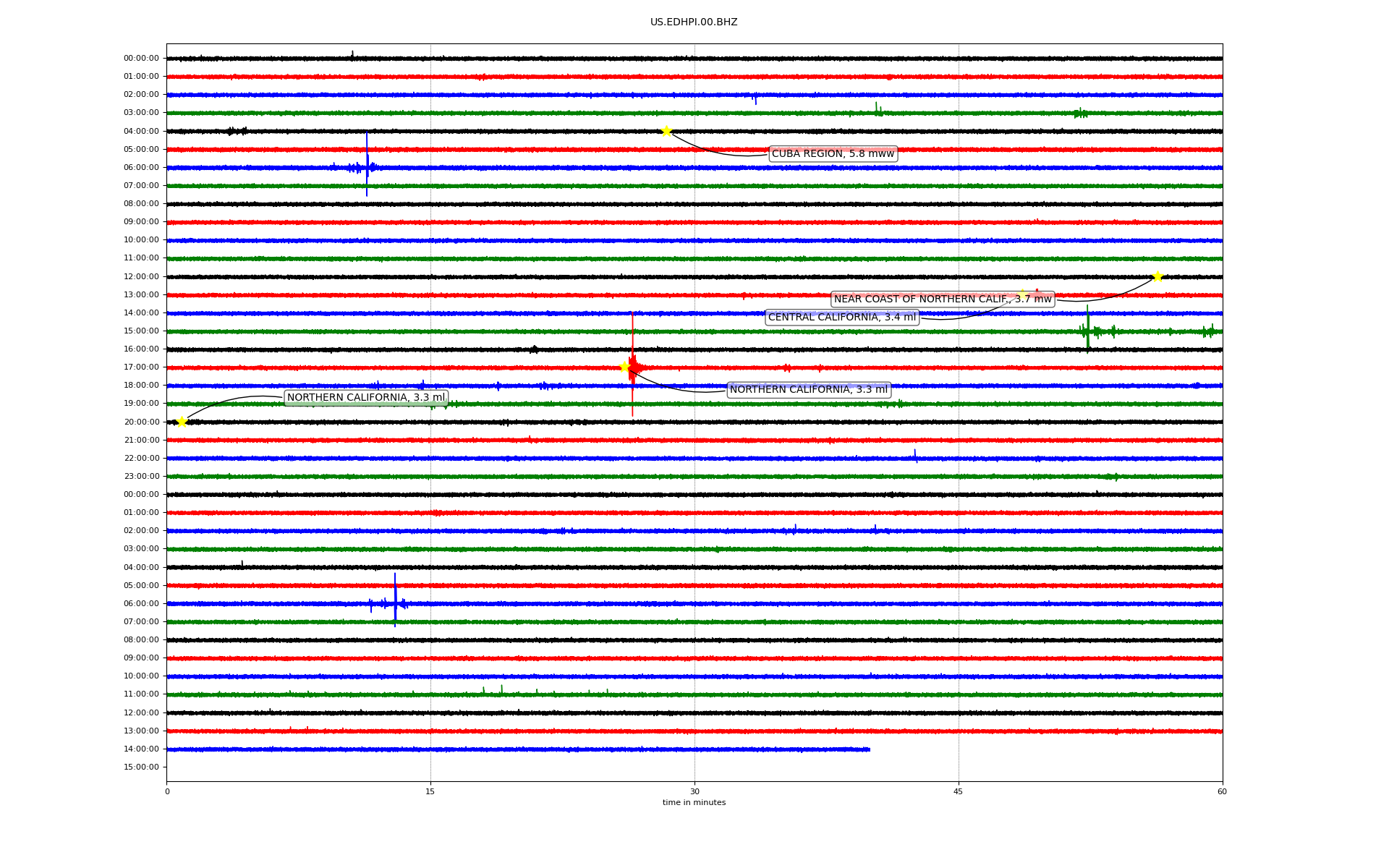Screen dimensions: 1389x868
Task: Click the plot title US.EDHPI.00.BHZ
Action: click(x=693, y=22)
